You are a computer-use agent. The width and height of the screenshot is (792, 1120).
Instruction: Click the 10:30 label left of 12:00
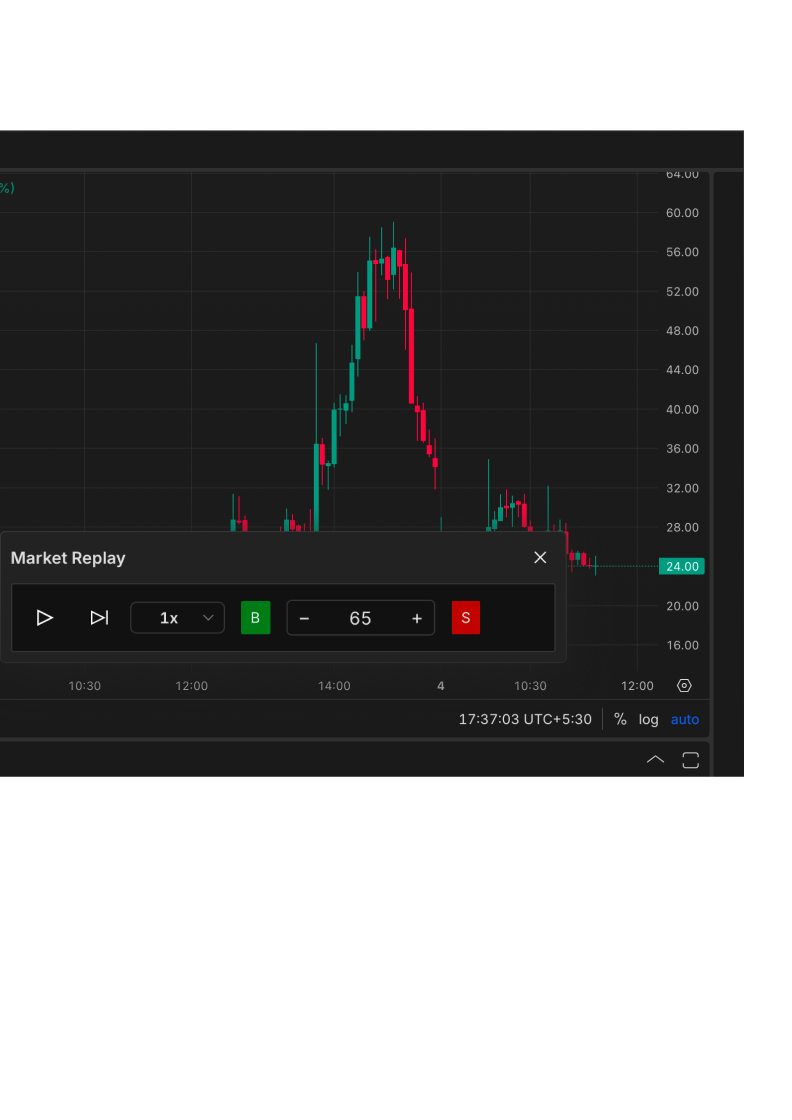point(84,686)
